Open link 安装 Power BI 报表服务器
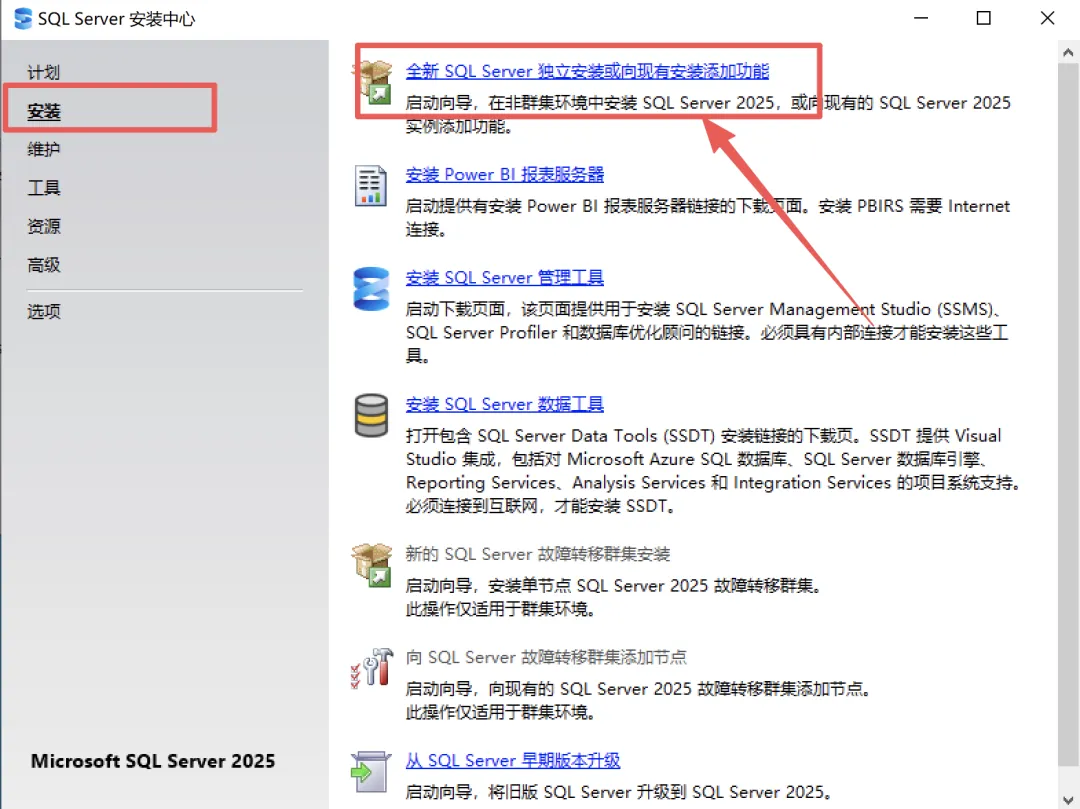 504,174
